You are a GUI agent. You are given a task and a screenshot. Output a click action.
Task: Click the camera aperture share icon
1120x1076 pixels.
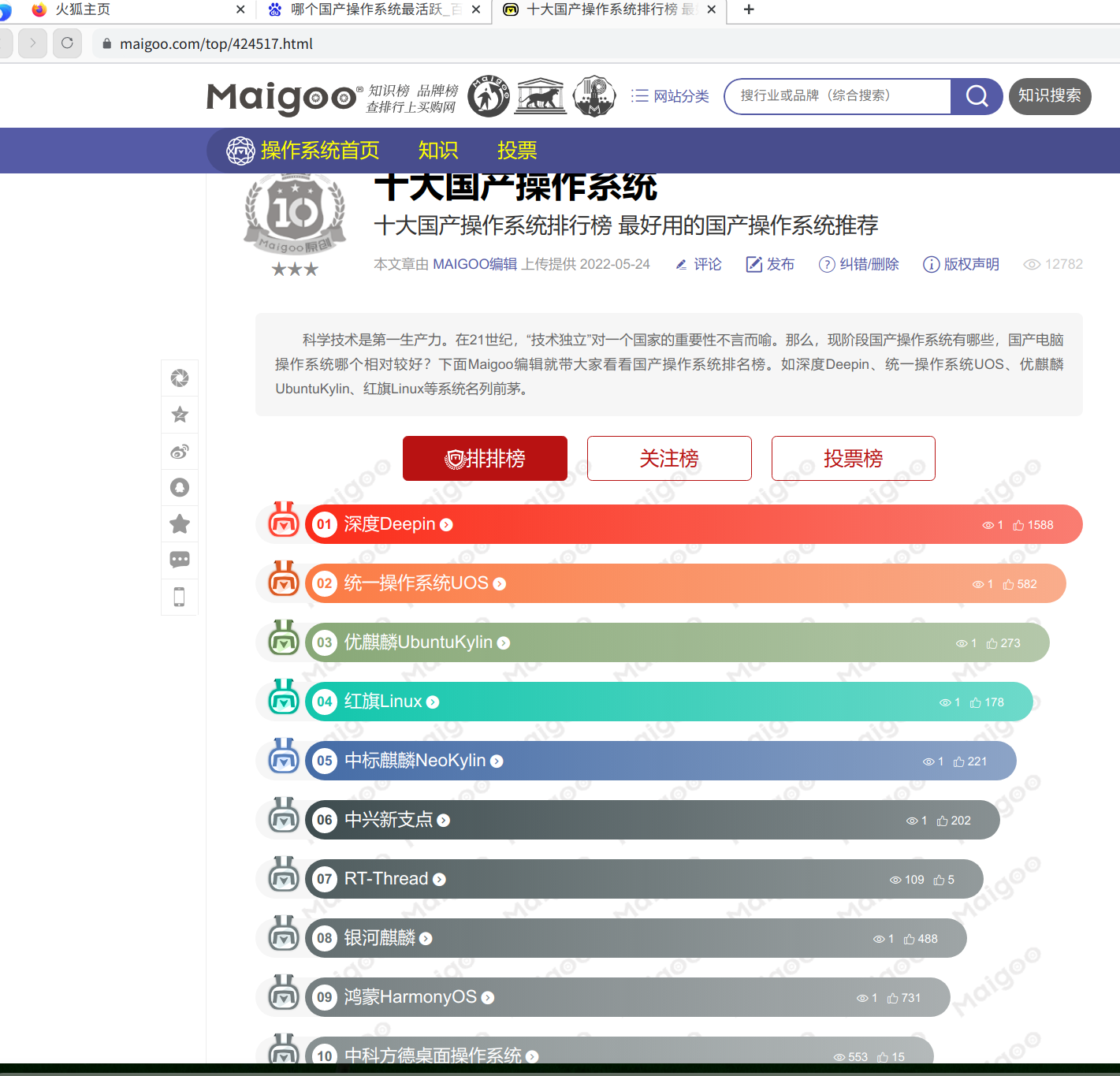coord(179,378)
